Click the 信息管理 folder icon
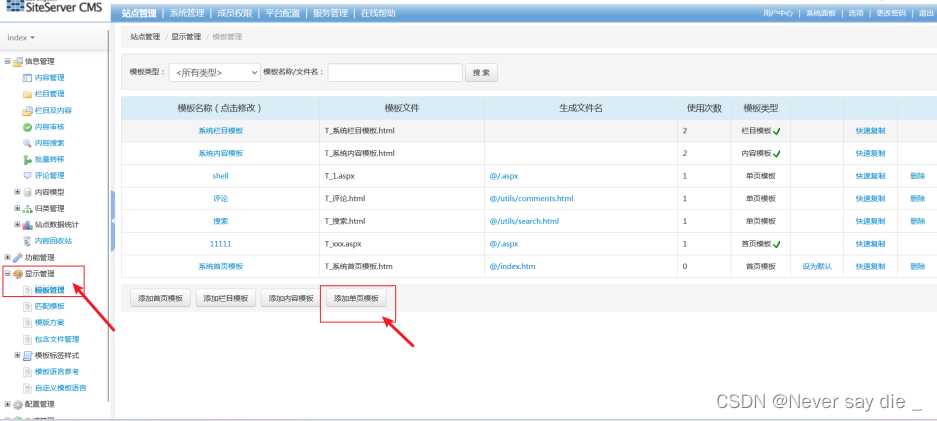 17,61
